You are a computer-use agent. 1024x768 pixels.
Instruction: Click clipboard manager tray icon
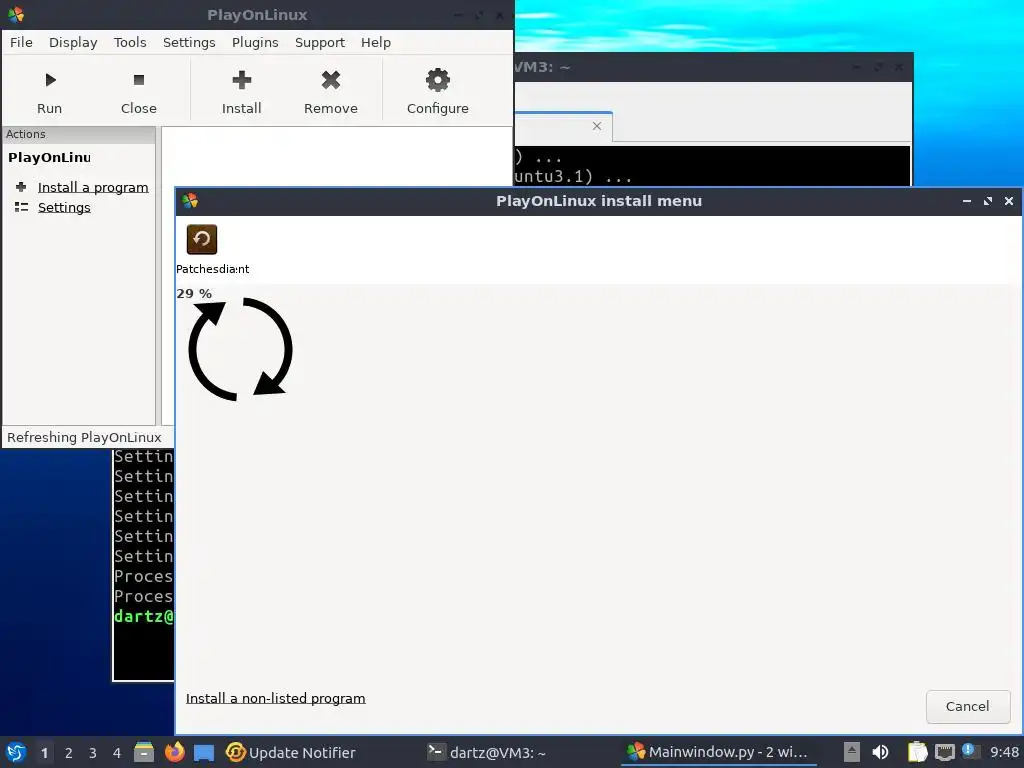[918, 752]
